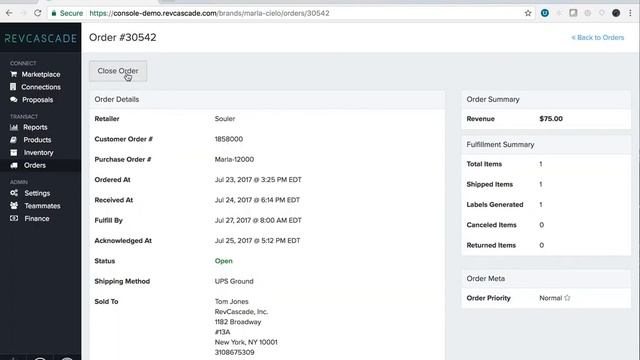Open Inventory in the sidebar

(38, 153)
